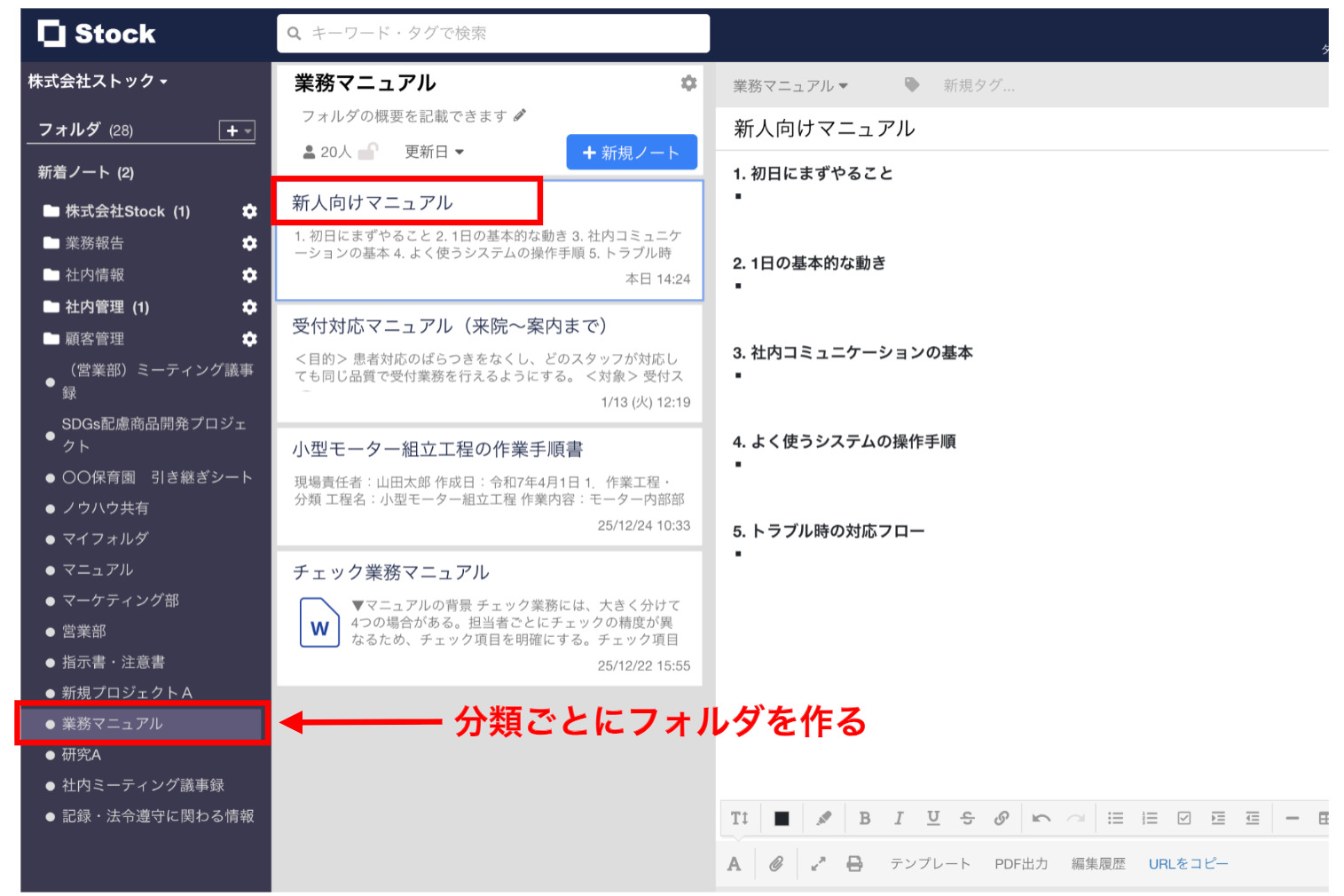Decrease indent of the line
This screenshot has height=896, width=1344.
click(1252, 818)
